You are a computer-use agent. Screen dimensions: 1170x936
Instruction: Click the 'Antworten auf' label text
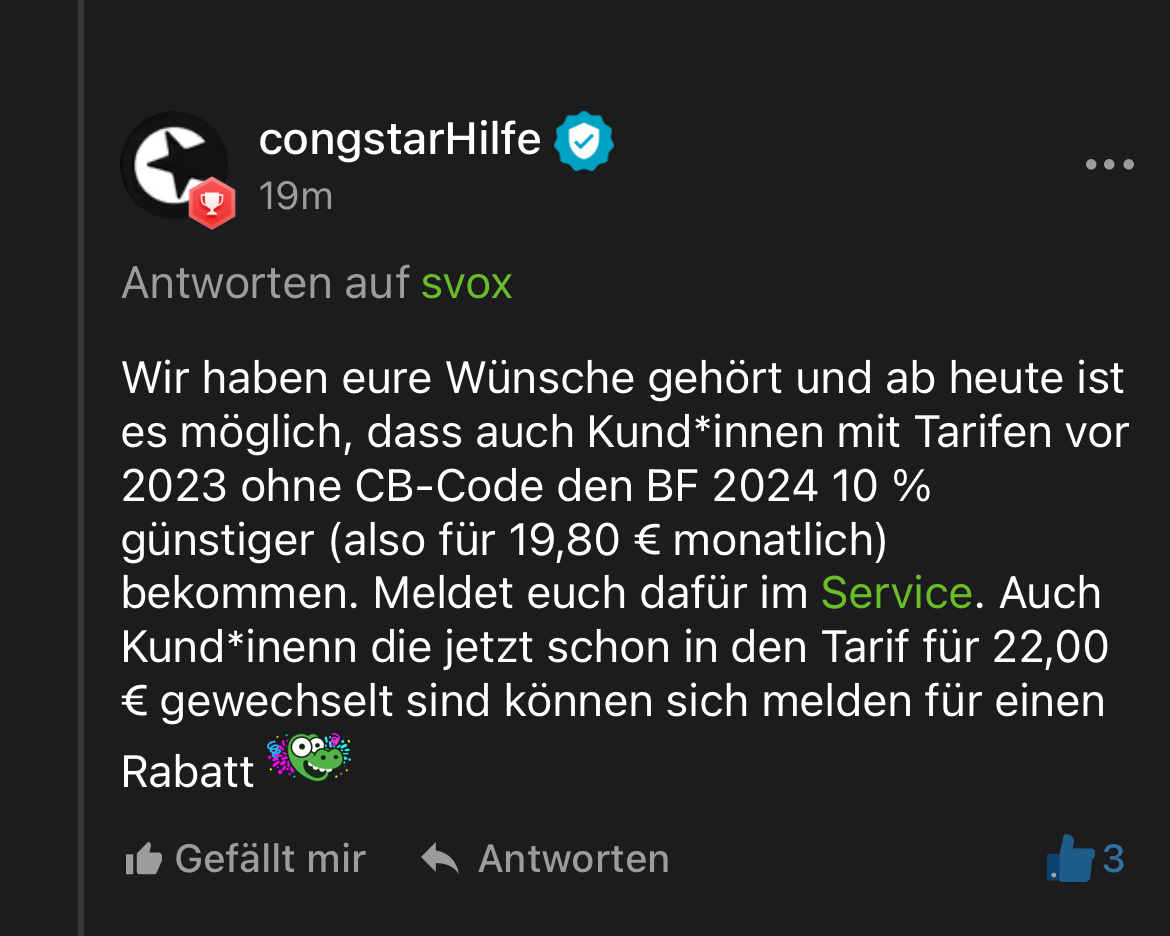(x=265, y=284)
